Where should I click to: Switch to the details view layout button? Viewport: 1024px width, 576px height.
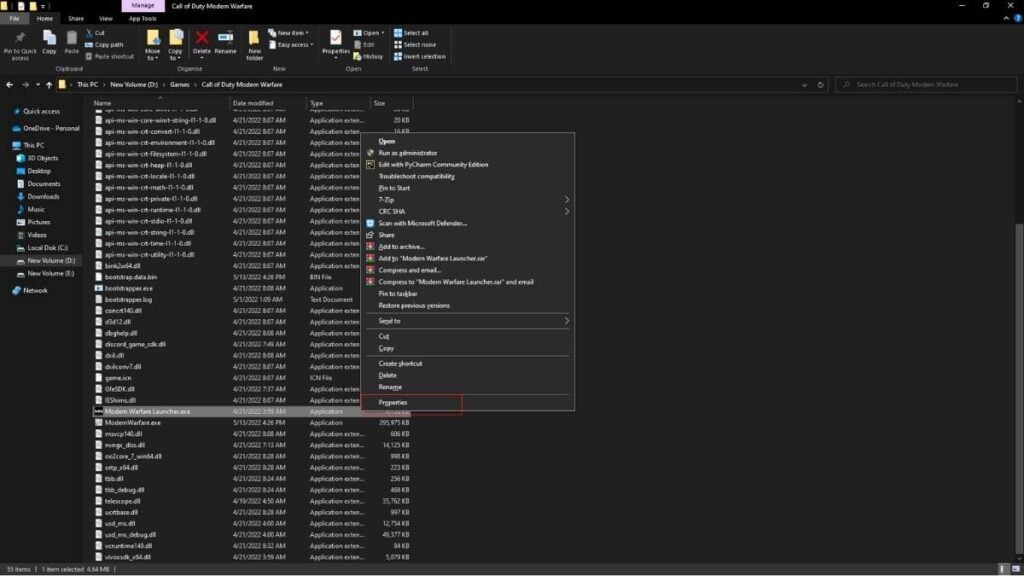pos(1002,569)
